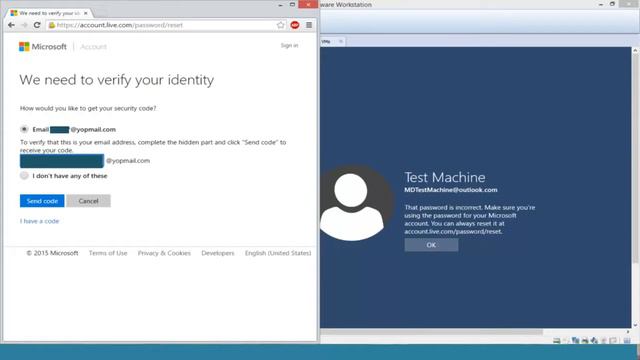Click '© 2015 Microsoft' footer text
Viewport: 640px width, 360px height.
[52, 253]
